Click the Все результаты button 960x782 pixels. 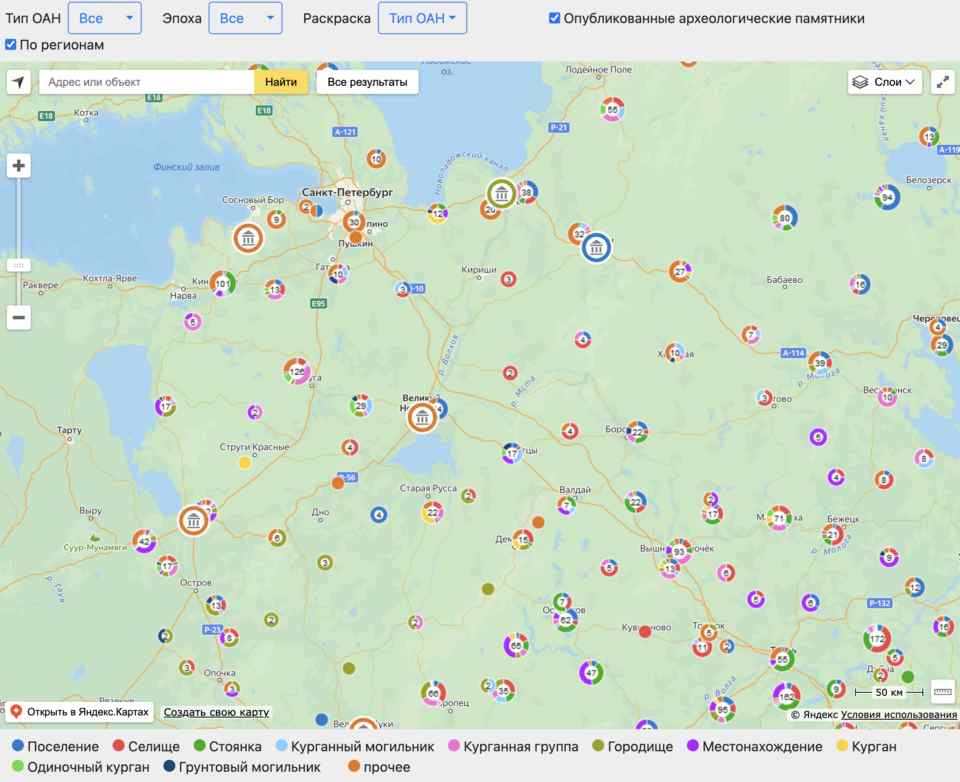pos(367,82)
